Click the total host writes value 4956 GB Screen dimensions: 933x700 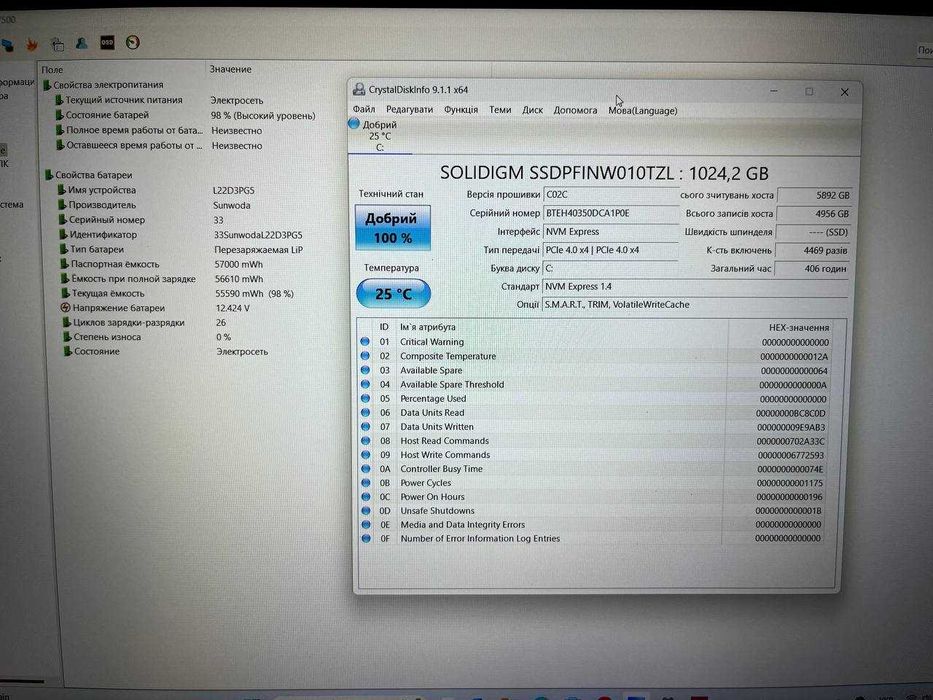(814, 214)
